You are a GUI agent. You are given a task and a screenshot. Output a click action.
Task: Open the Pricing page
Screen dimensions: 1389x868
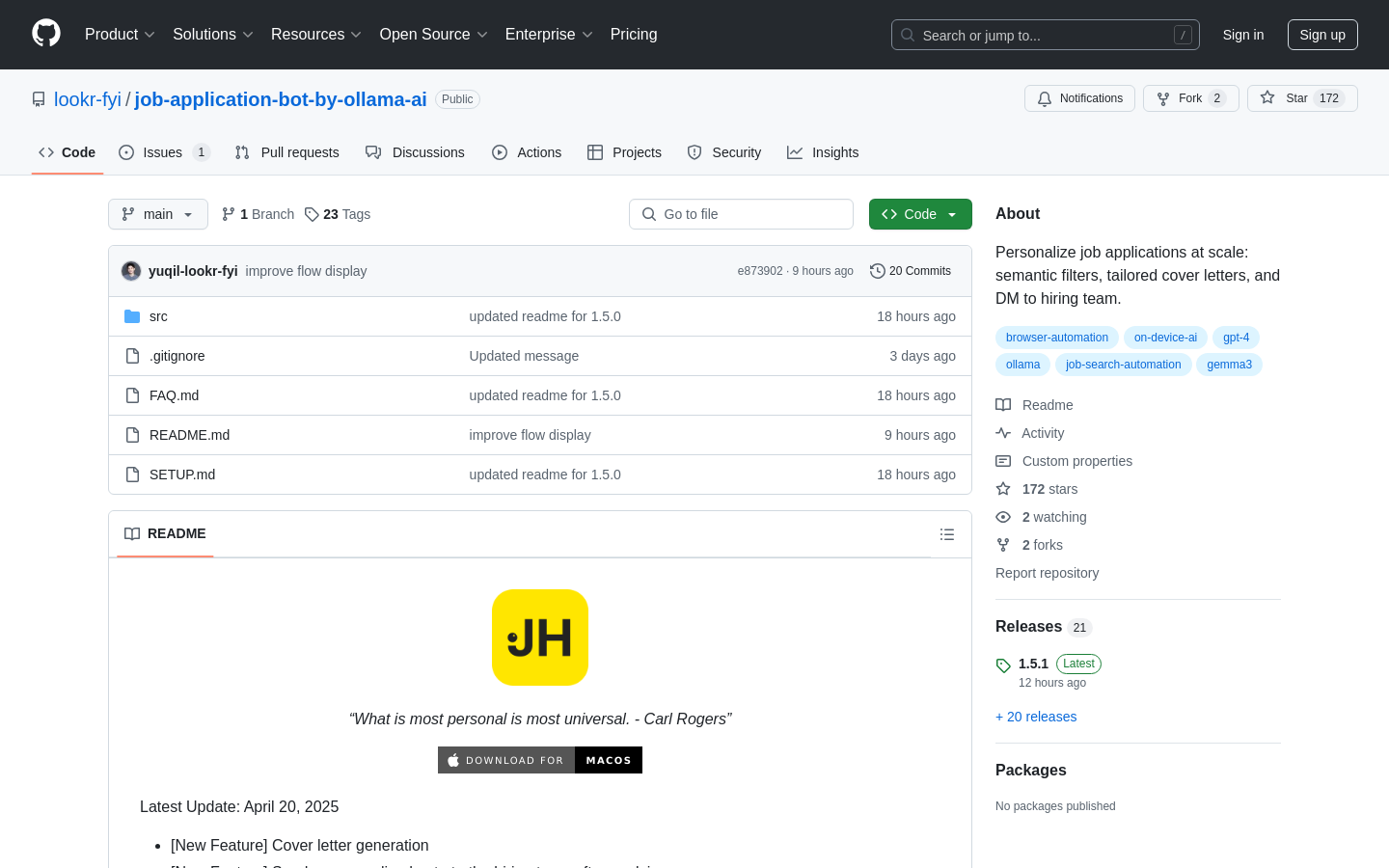pyautogui.click(x=634, y=34)
